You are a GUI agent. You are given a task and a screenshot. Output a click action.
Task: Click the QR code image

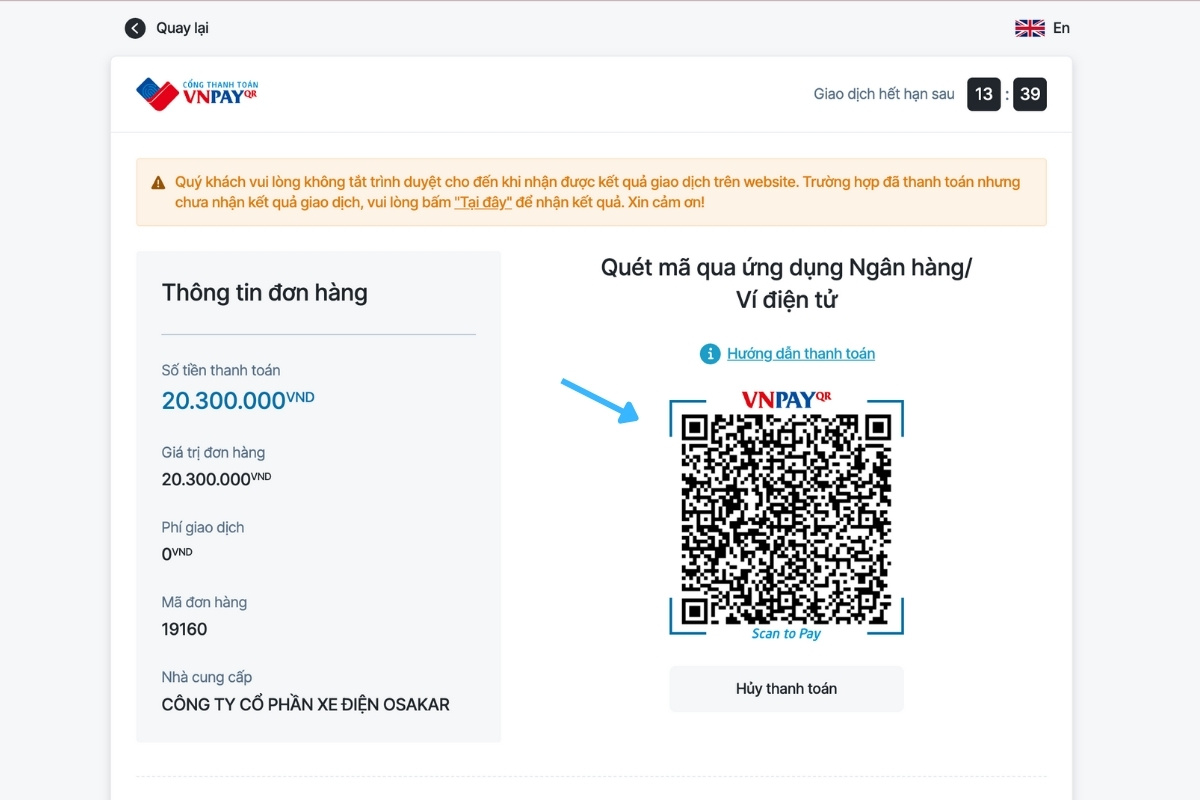pos(786,518)
